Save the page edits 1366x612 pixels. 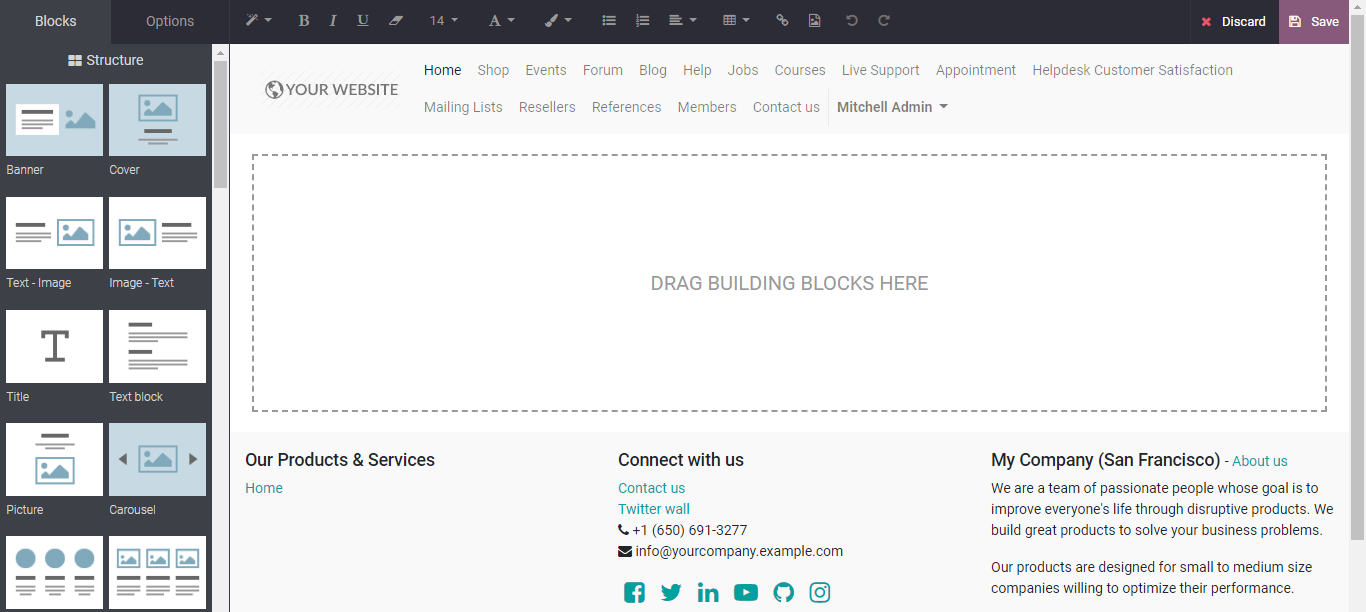pyautogui.click(x=1314, y=21)
